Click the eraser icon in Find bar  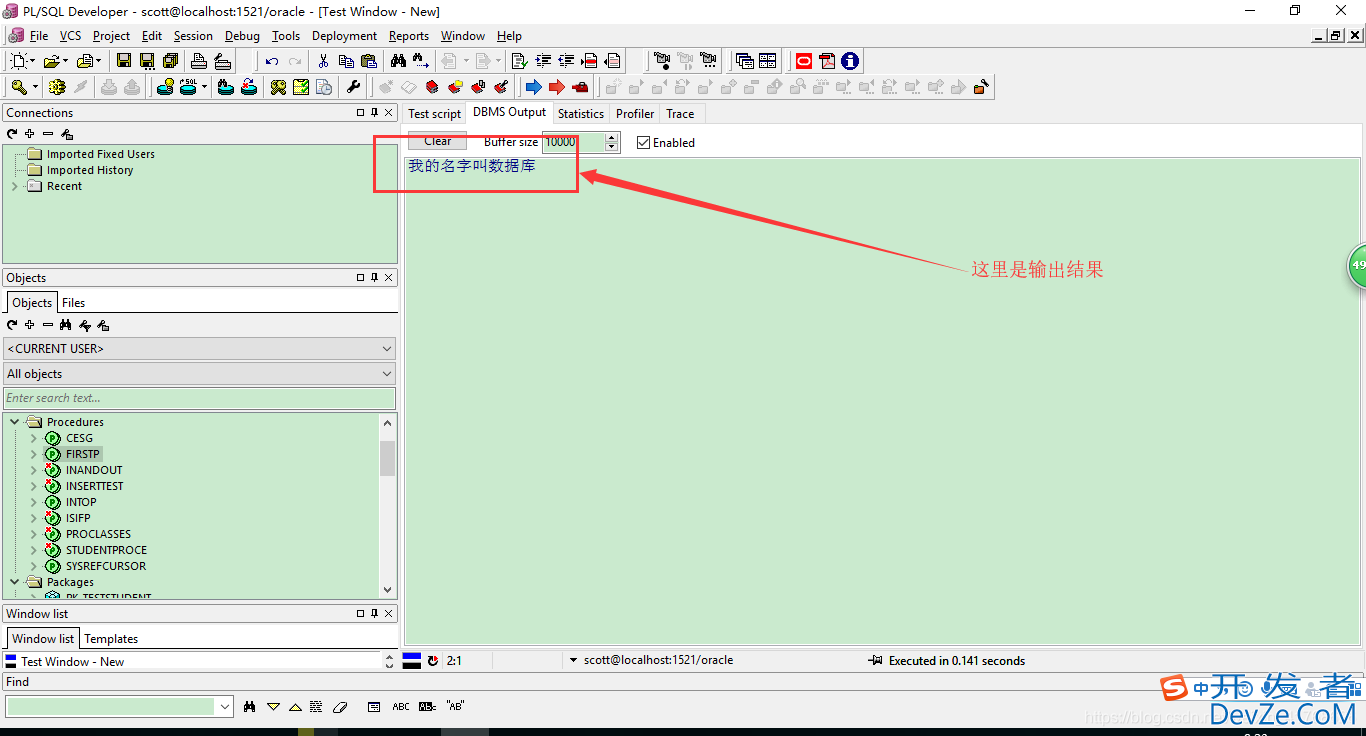339,707
